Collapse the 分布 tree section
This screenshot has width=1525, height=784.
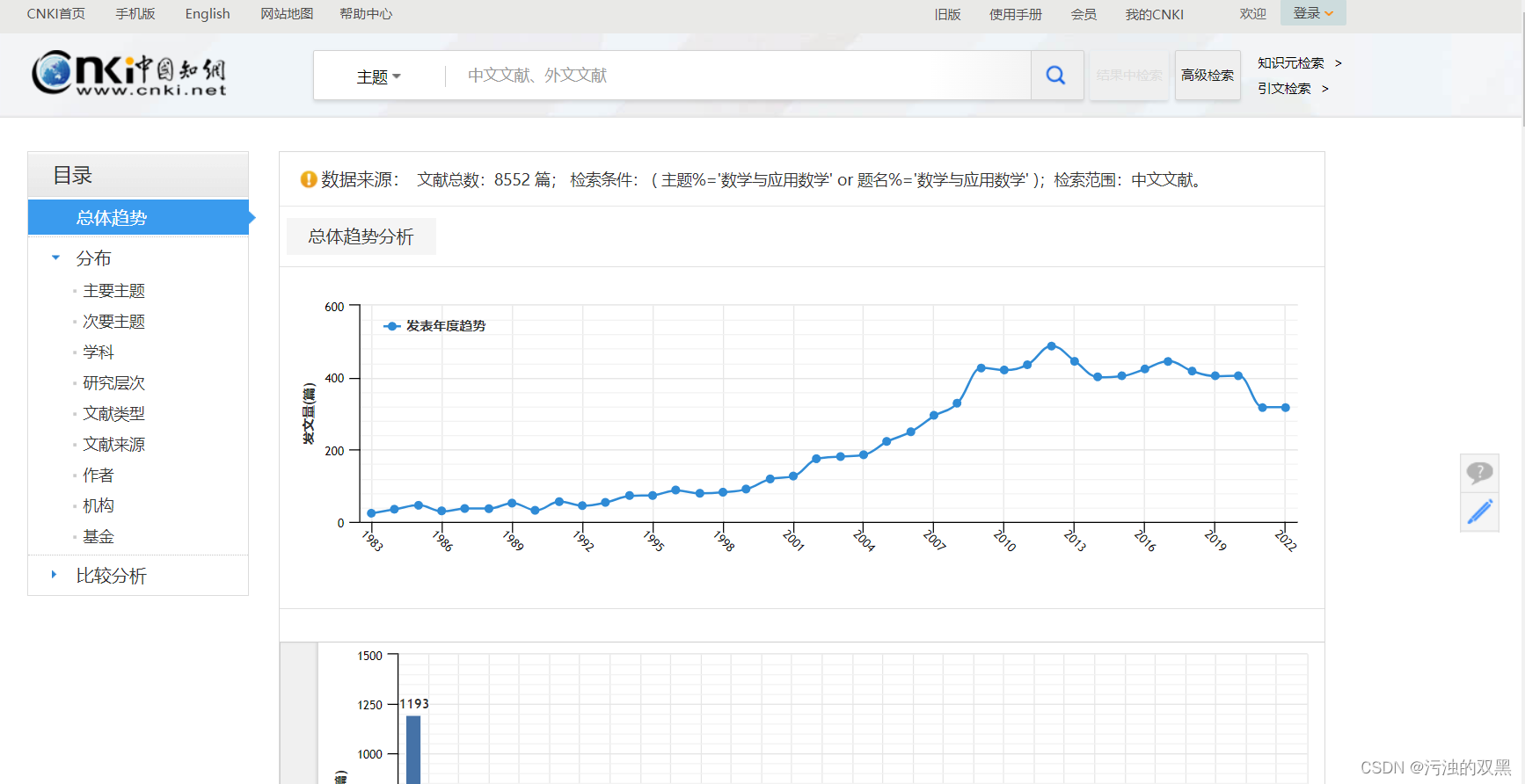55,258
